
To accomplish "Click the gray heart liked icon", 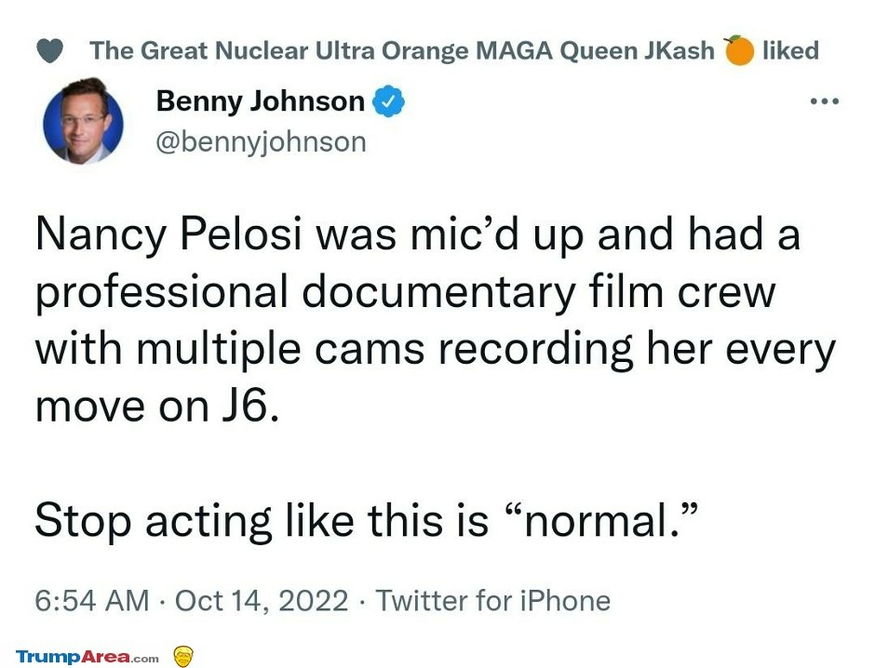I will tap(57, 50).
